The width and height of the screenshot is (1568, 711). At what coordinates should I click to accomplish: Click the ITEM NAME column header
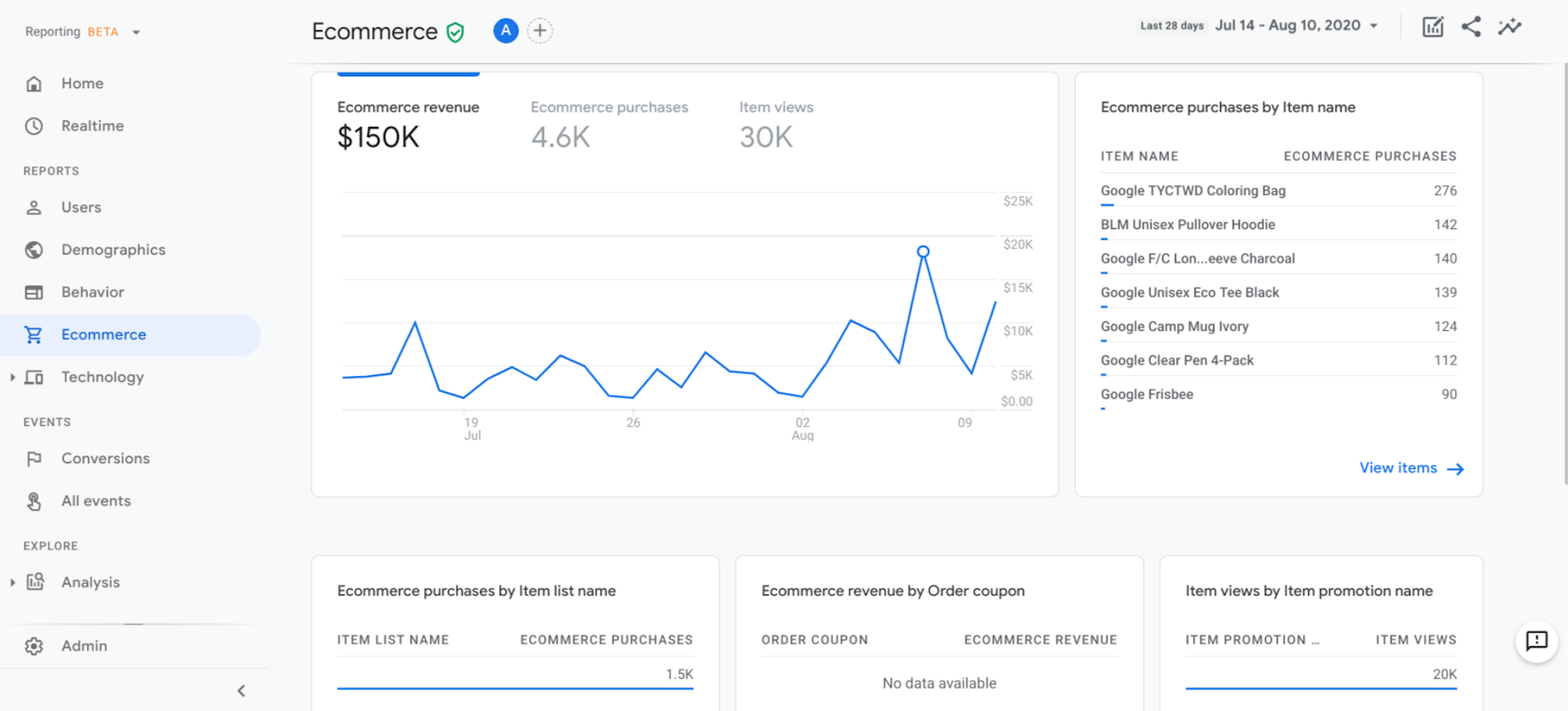1140,157
